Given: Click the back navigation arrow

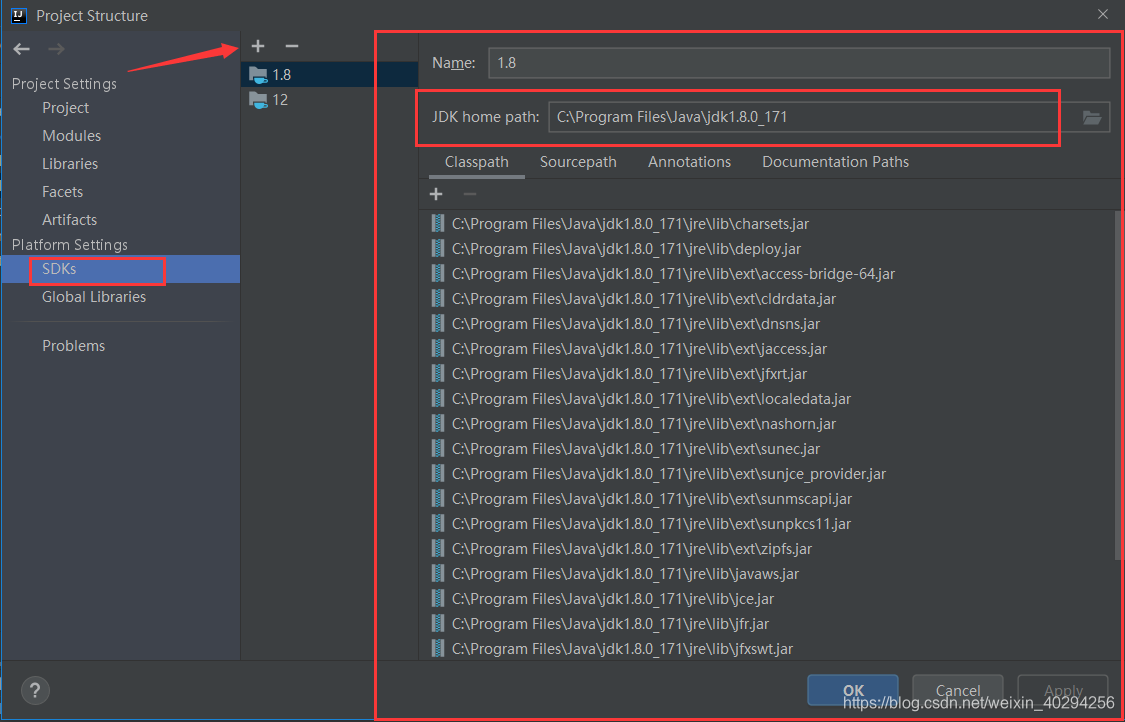Looking at the screenshot, I should click(21, 48).
